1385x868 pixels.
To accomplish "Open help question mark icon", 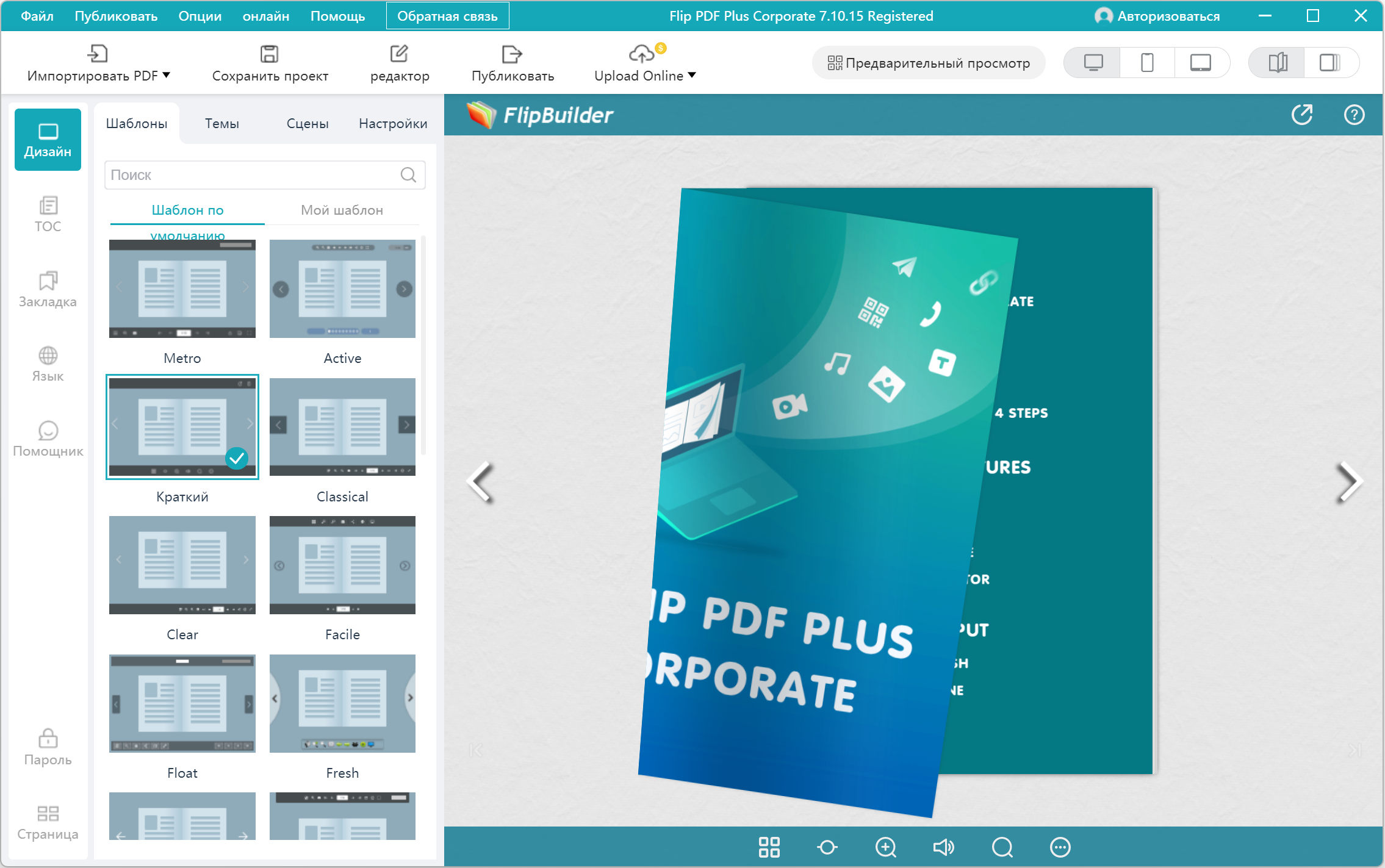I will tap(1354, 115).
